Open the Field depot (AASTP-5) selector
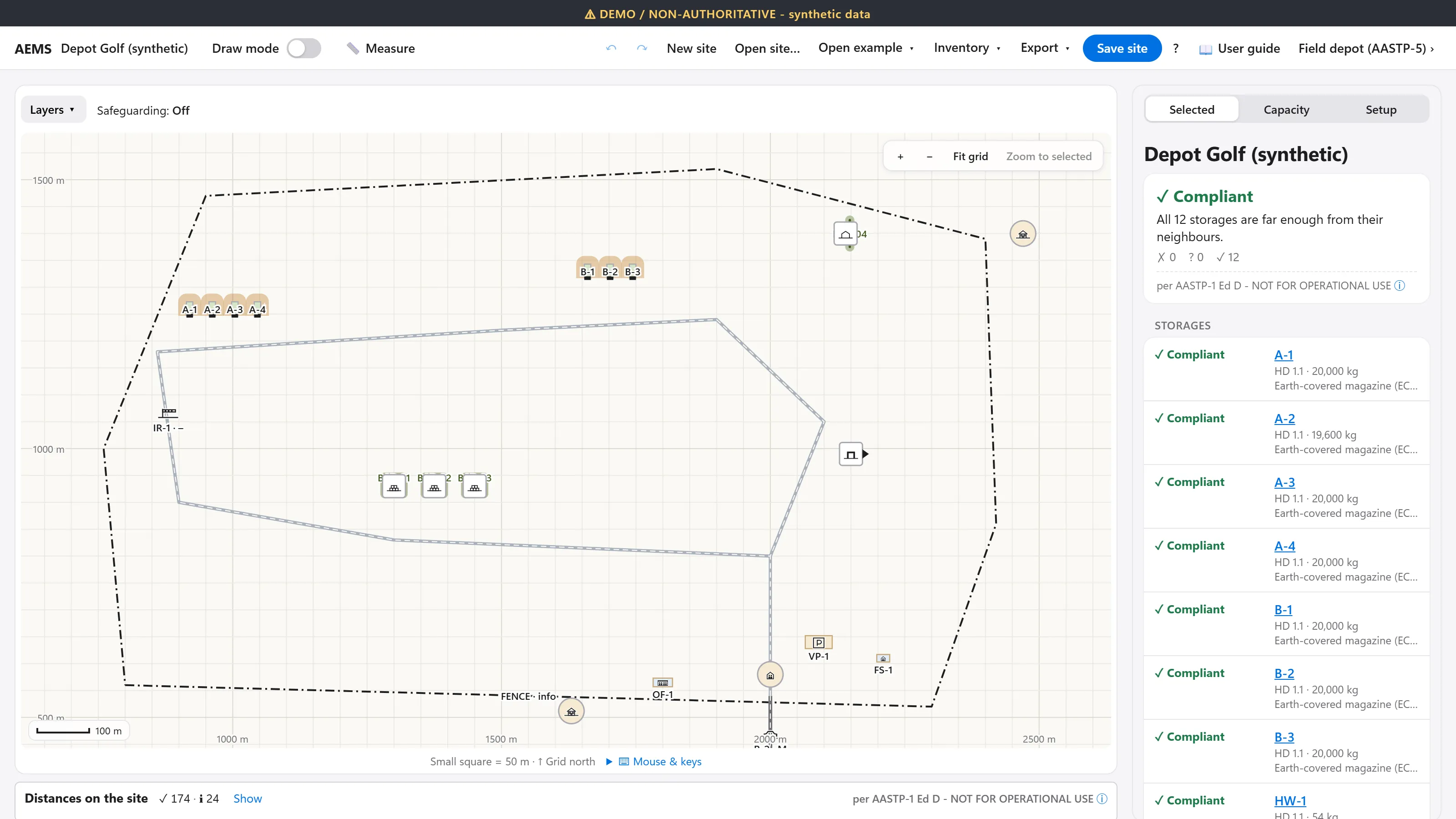The height and width of the screenshot is (819, 1456). 1366,48
